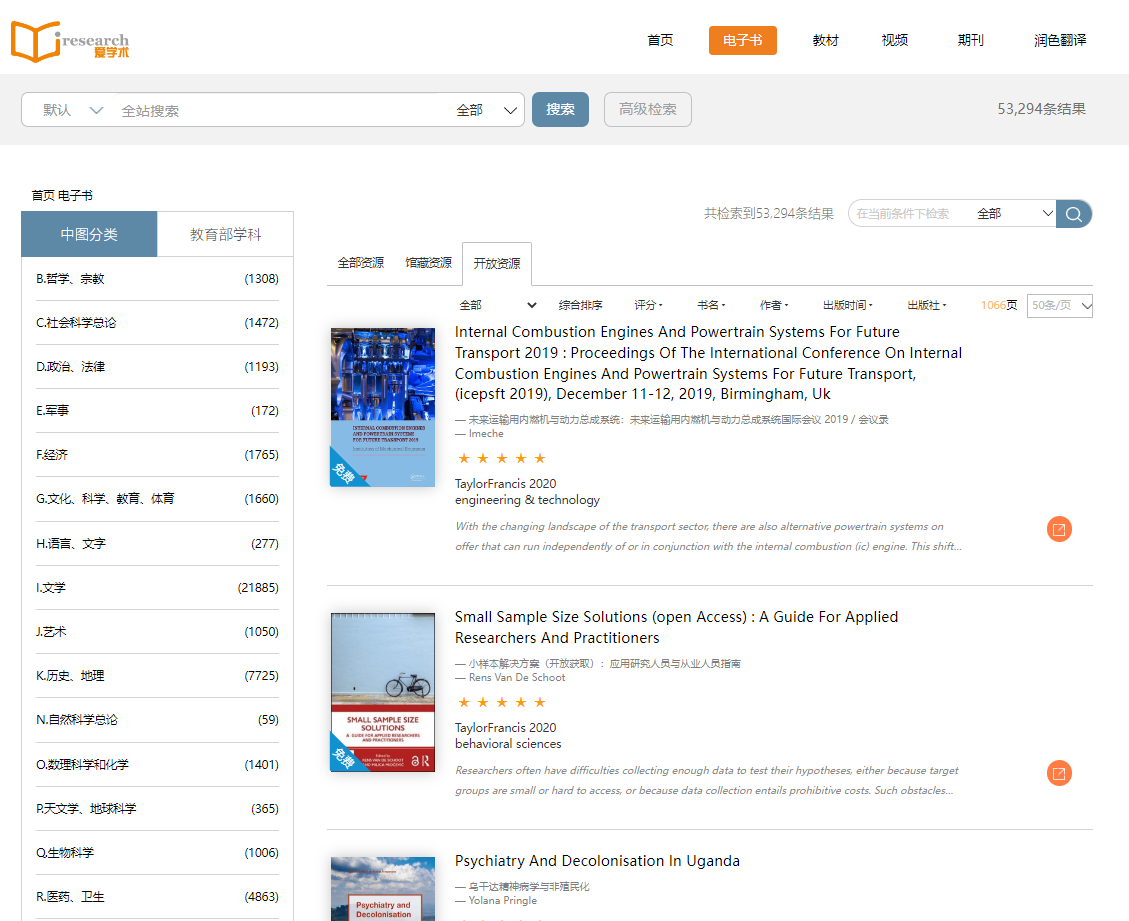Open 润色翻译 in top navigation
Screen dimensions: 1129x921
pyautogui.click(x=1060, y=40)
